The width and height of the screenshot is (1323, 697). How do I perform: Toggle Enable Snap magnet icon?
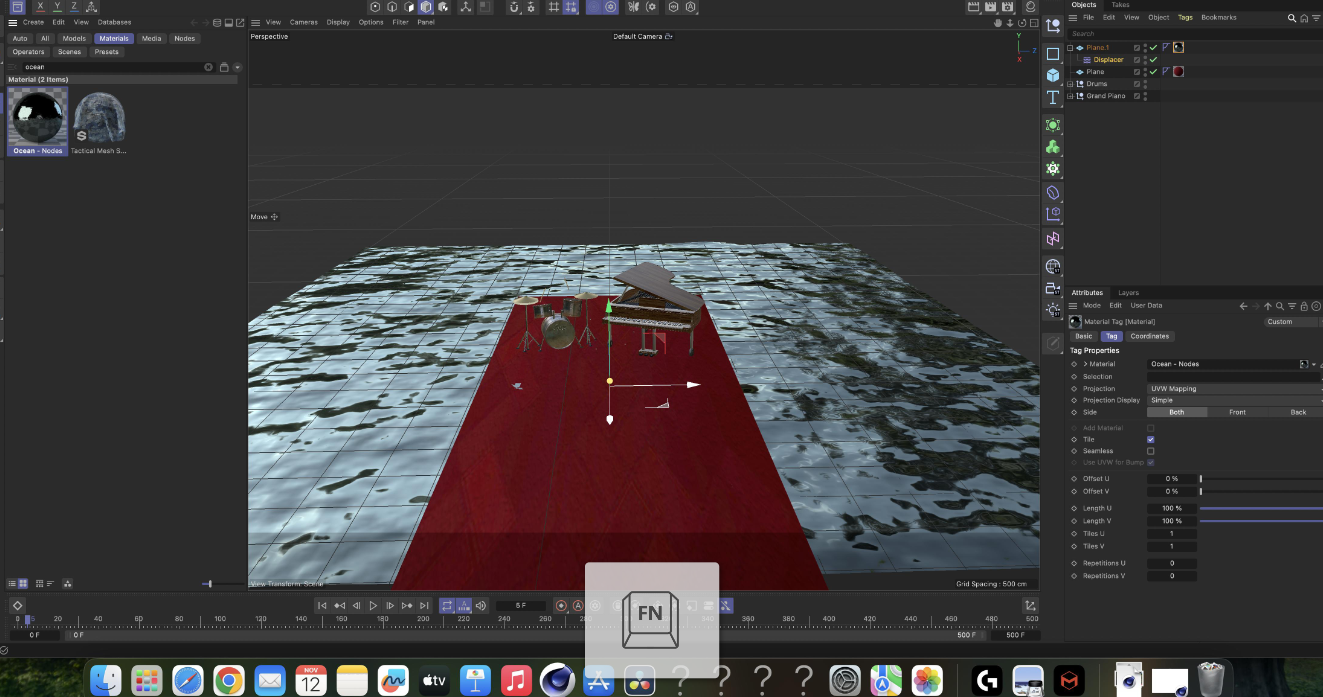point(514,7)
